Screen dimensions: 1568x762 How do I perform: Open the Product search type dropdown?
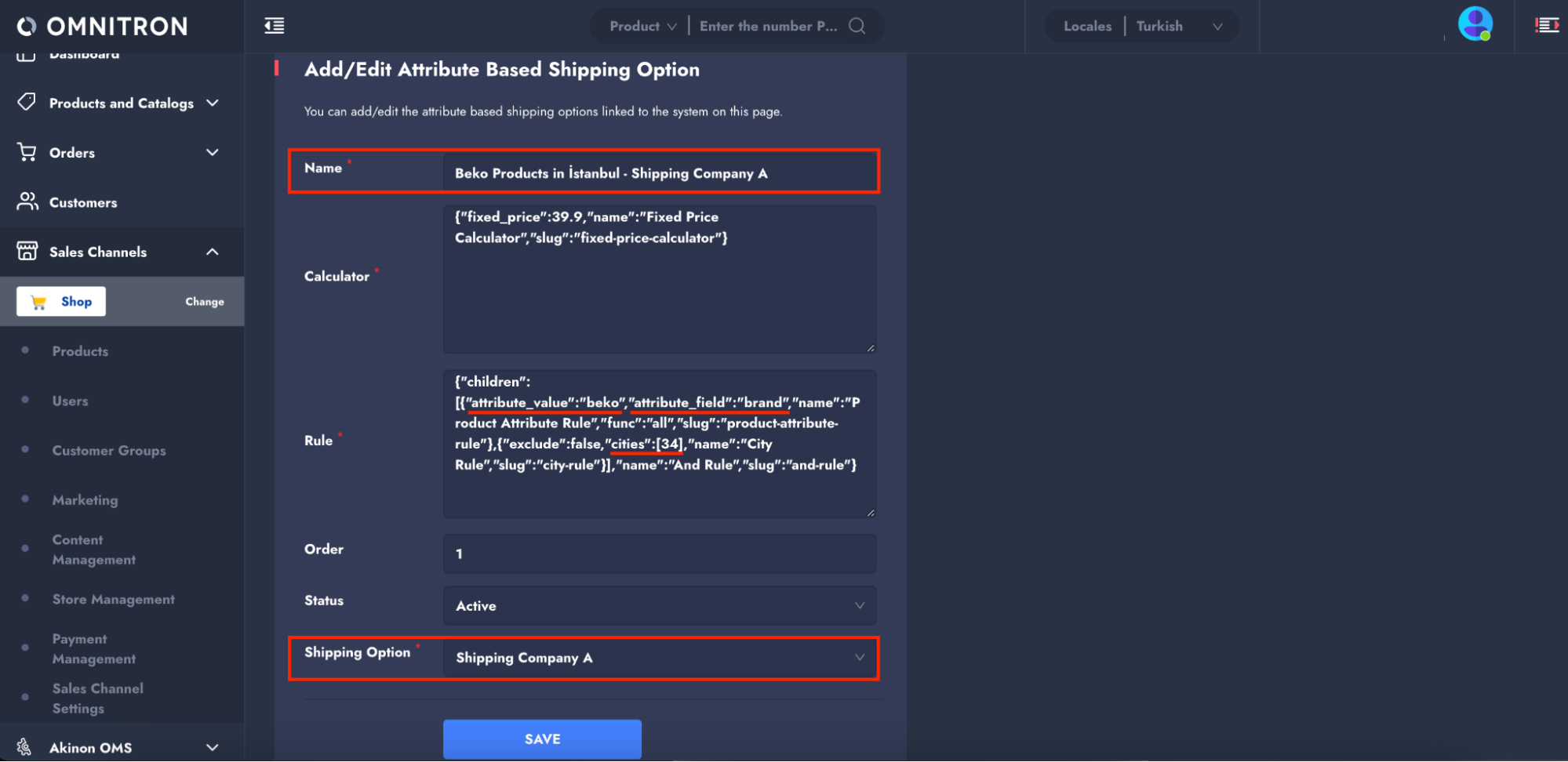tap(642, 26)
